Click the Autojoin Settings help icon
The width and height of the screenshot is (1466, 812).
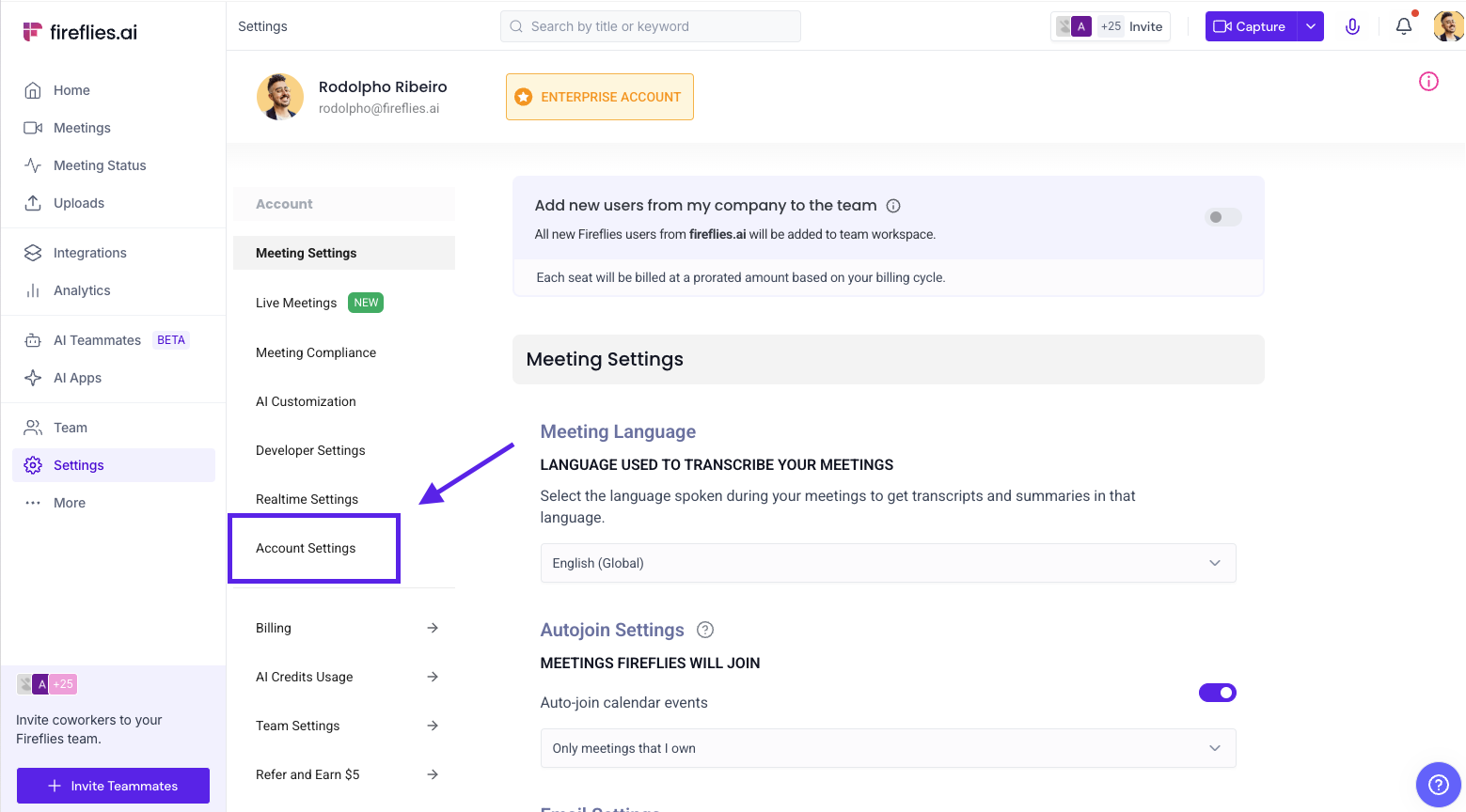coord(704,630)
